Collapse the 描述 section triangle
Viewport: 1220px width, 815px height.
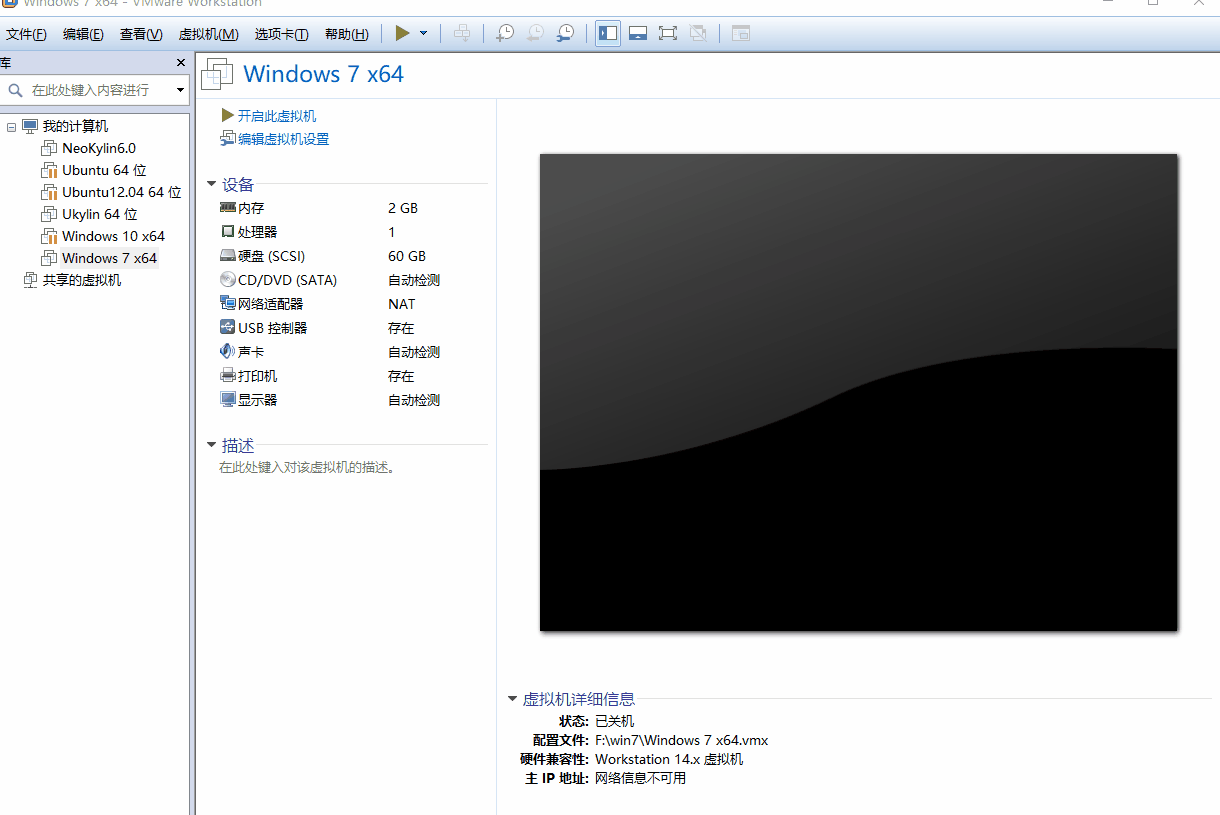tap(211, 445)
